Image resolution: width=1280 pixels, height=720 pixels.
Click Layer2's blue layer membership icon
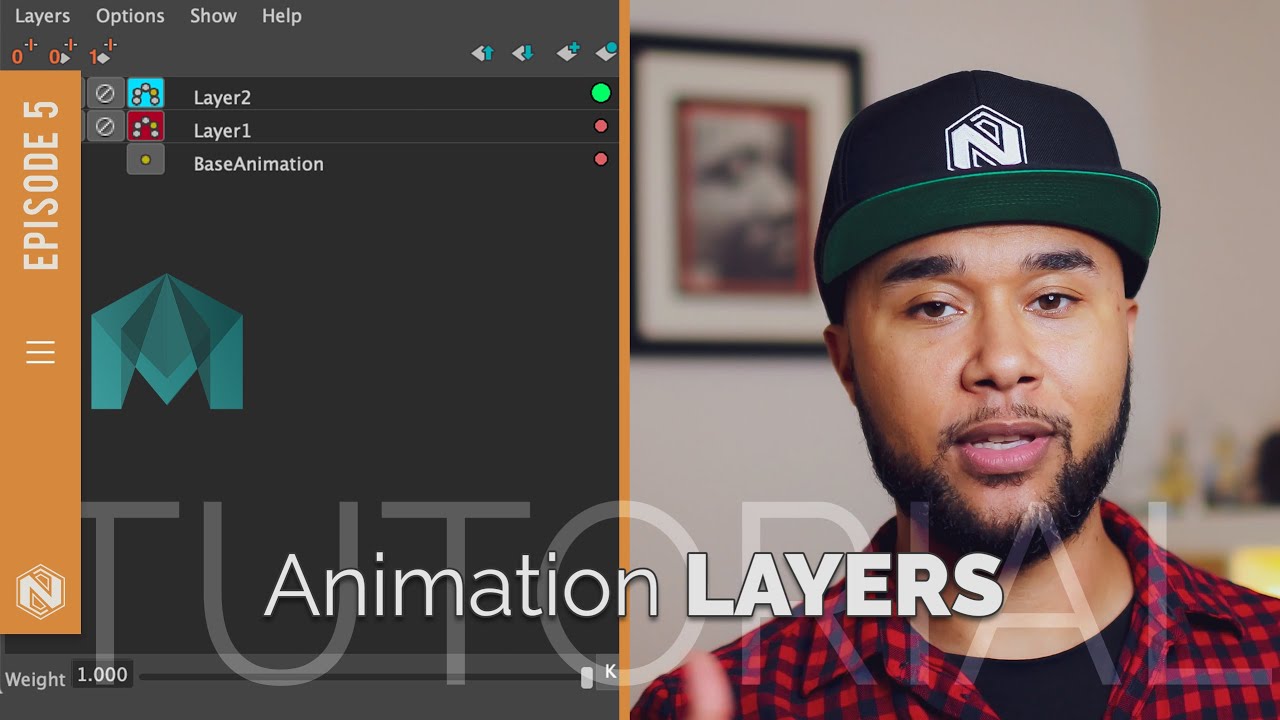coord(146,93)
